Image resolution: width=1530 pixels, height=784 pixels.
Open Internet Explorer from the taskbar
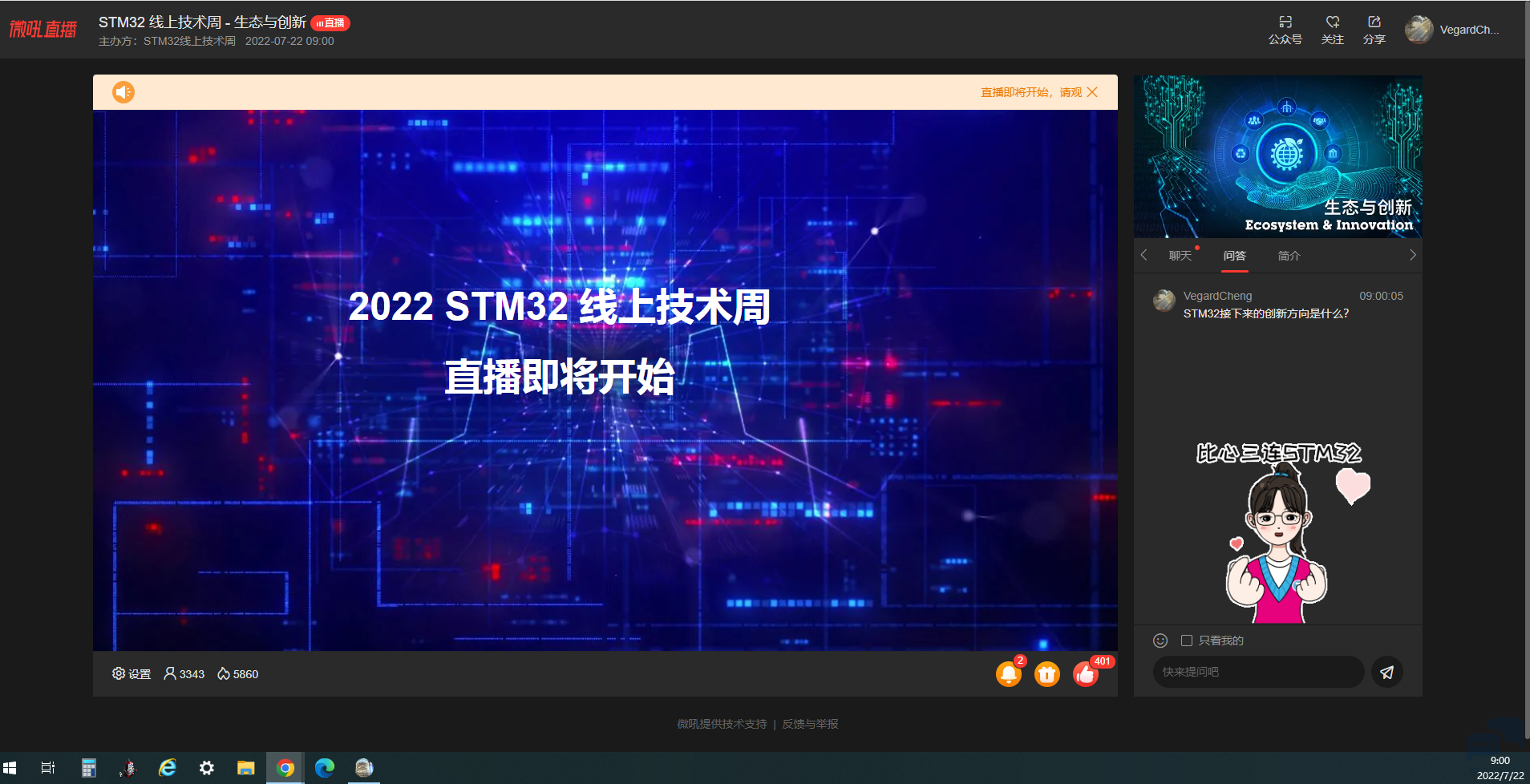coord(168,768)
